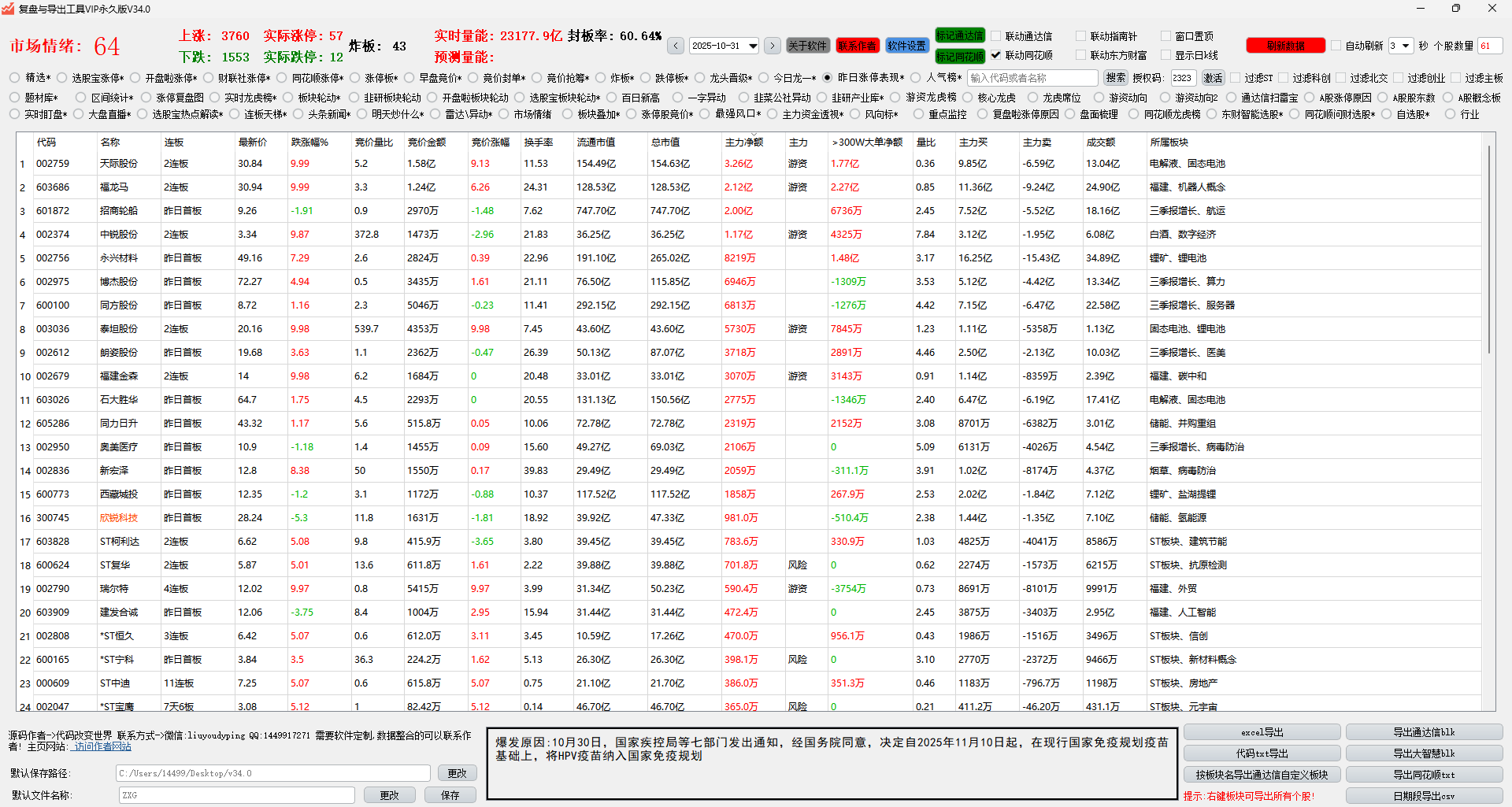Click the 保存 save button

(450, 795)
